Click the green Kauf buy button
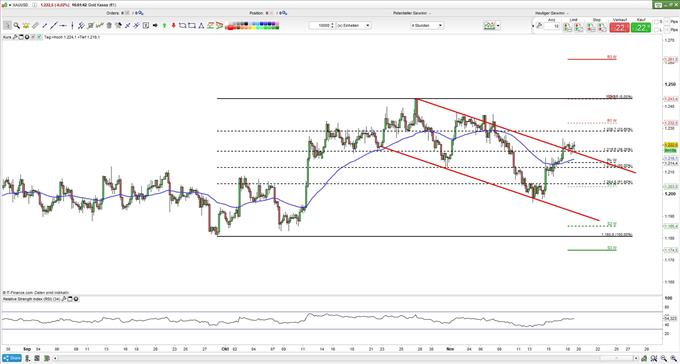The height and width of the screenshot is (364, 680). point(641,27)
